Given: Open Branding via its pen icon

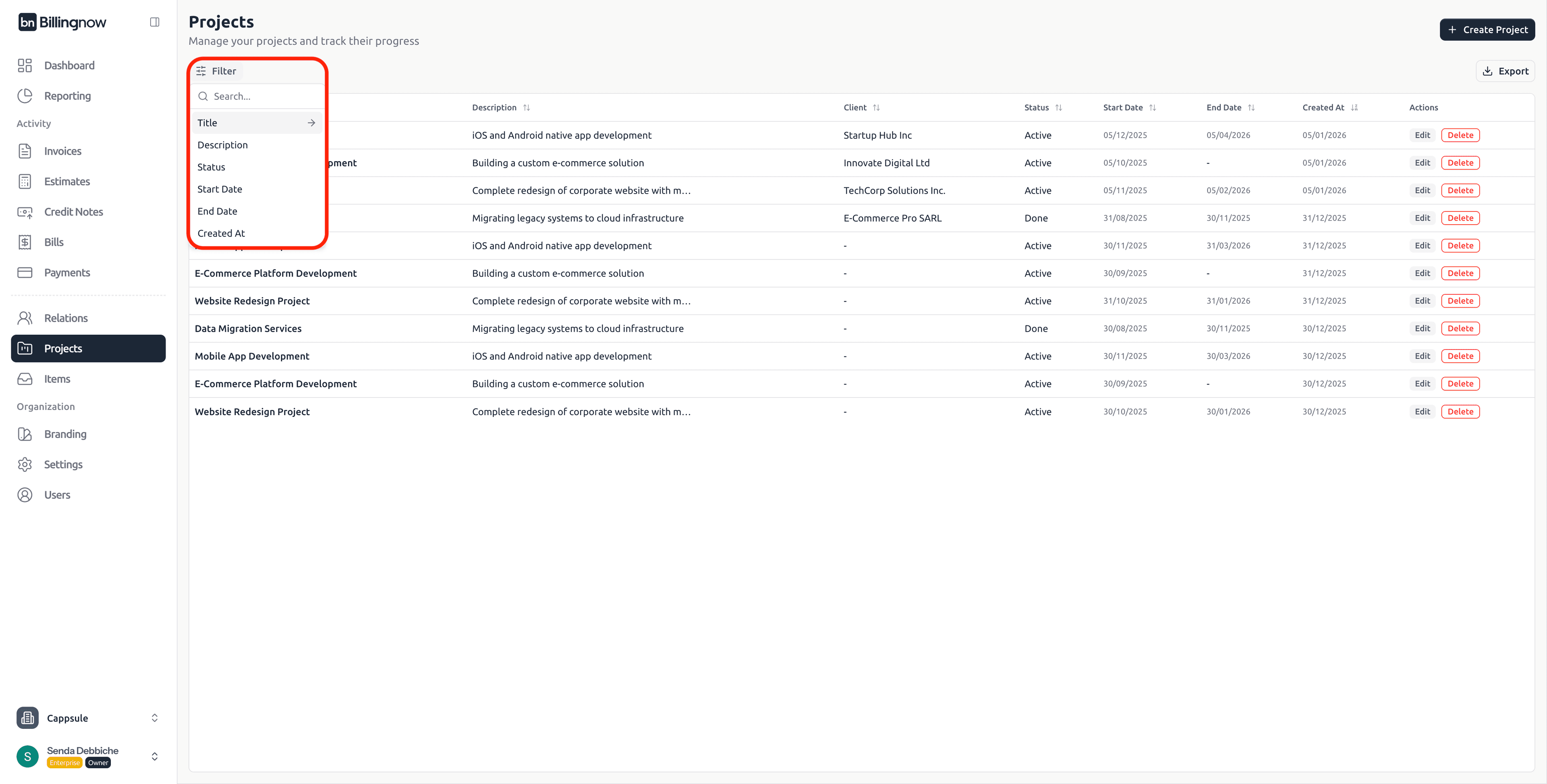Looking at the screenshot, I should 25,433.
